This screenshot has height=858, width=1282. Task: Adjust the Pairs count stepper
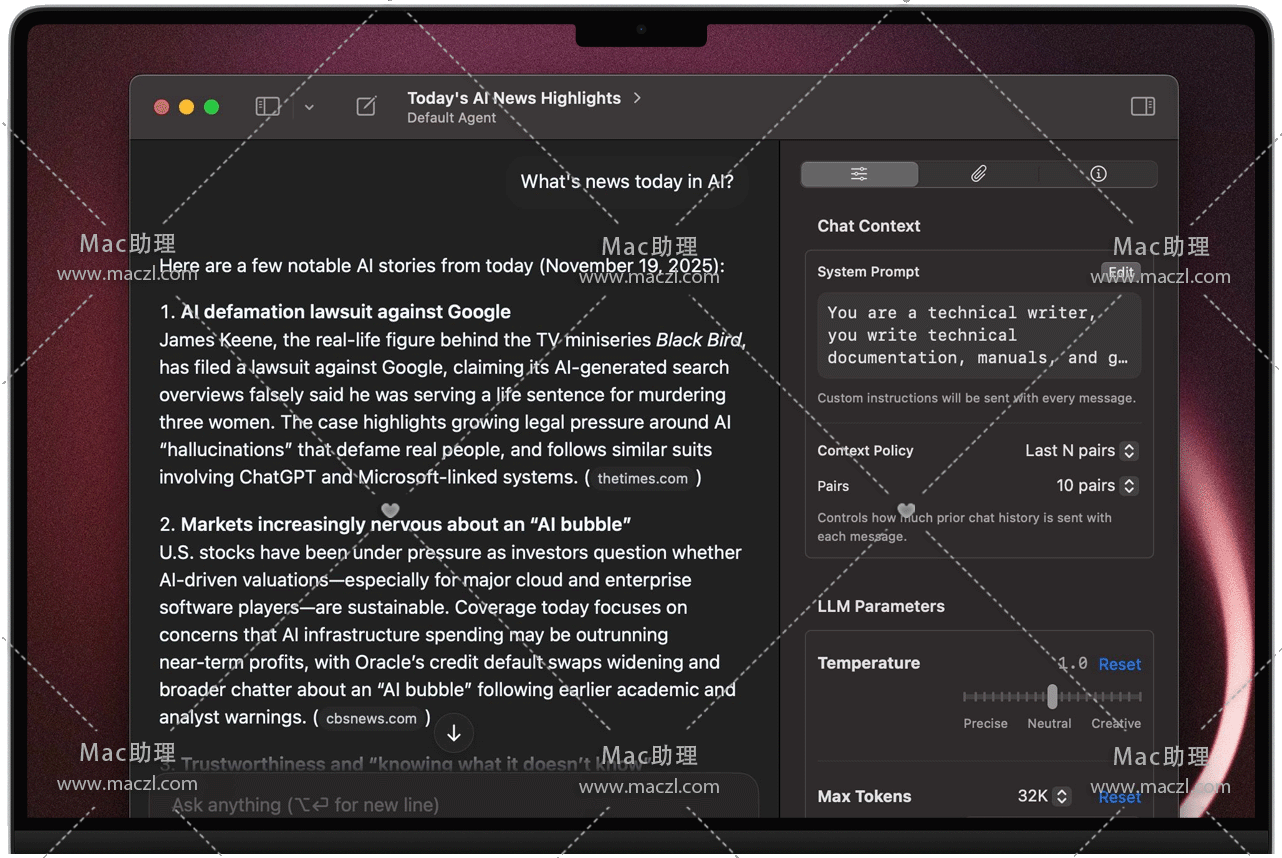[x=1129, y=486]
